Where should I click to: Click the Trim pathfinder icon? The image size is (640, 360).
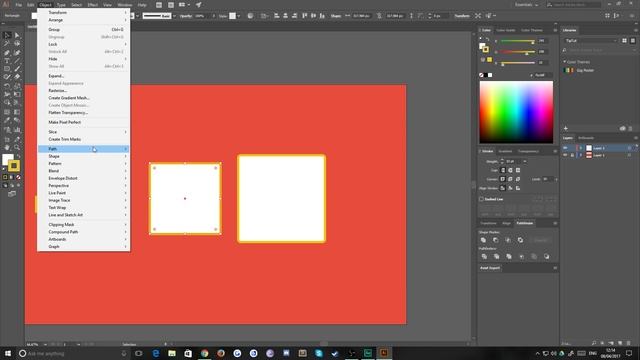496,256
